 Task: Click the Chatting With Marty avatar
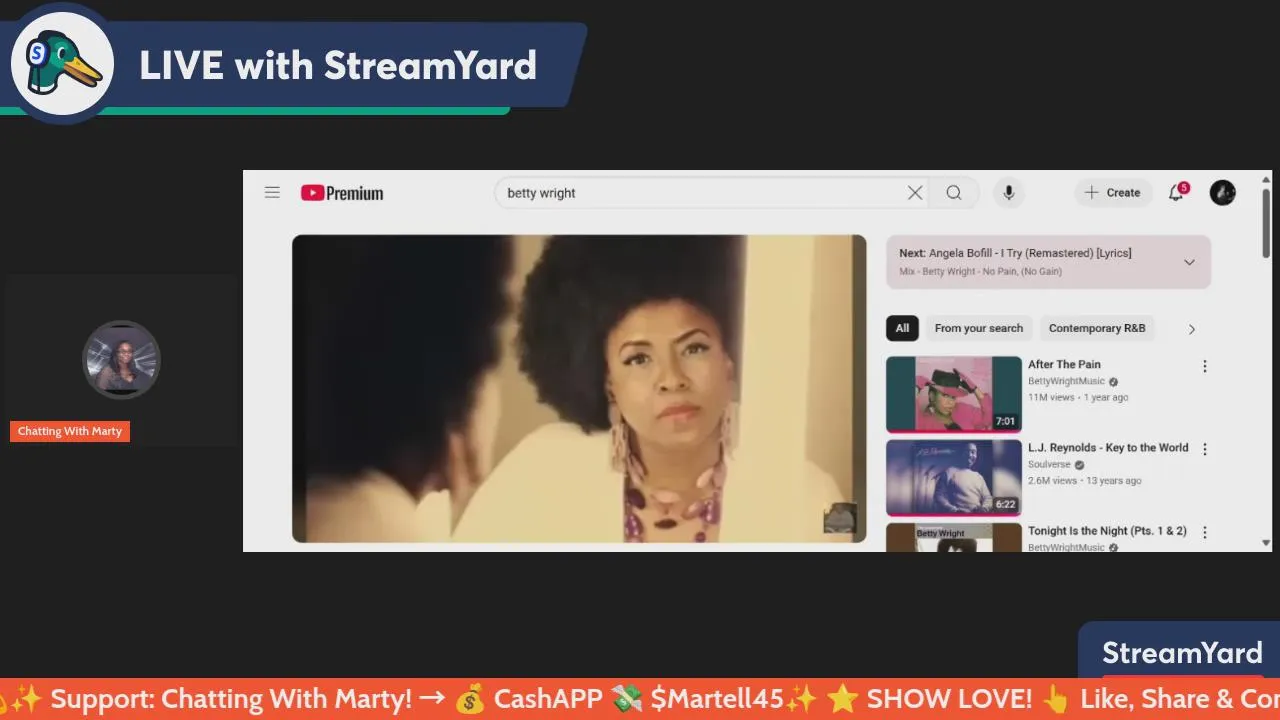pyautogui.click(x=121, y=360)
